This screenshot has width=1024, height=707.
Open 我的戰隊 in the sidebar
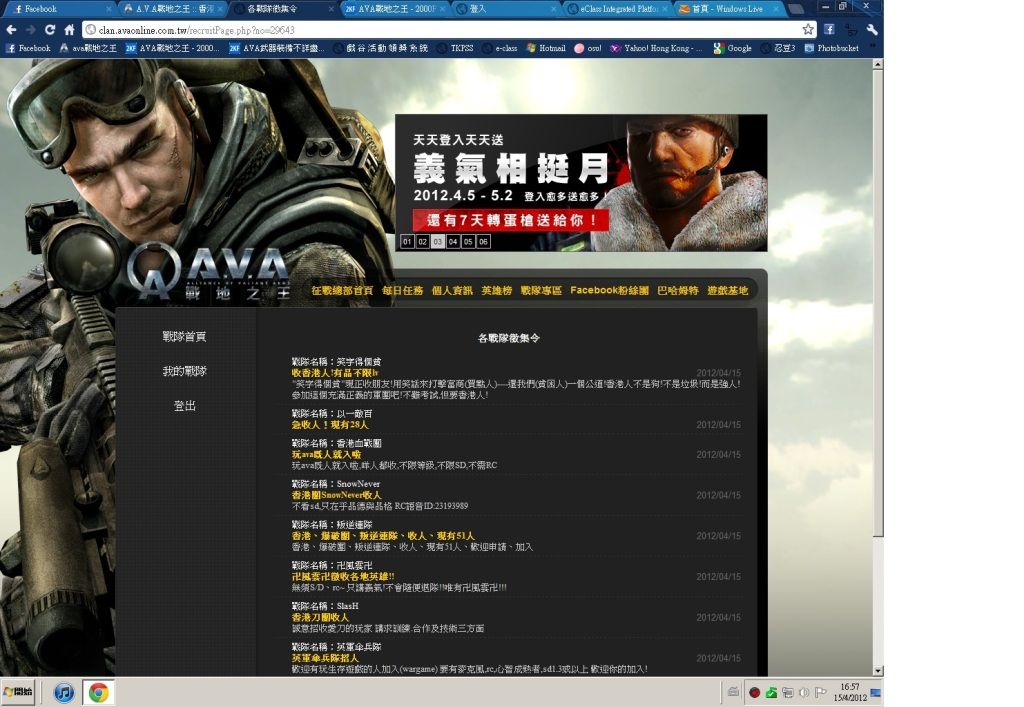pyautogui.click(x=184, y=371)
